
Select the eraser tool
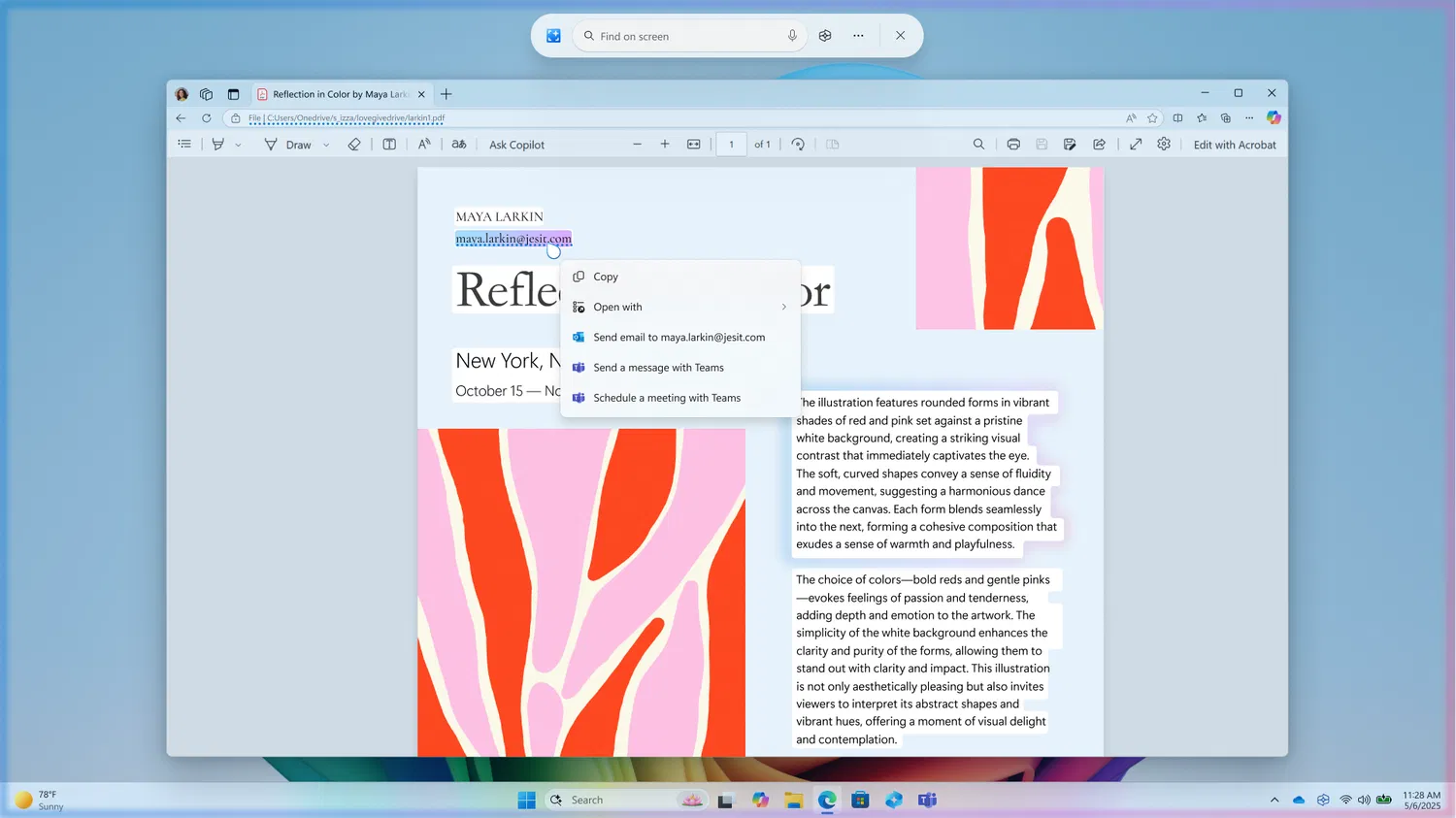tap(354, 144)
